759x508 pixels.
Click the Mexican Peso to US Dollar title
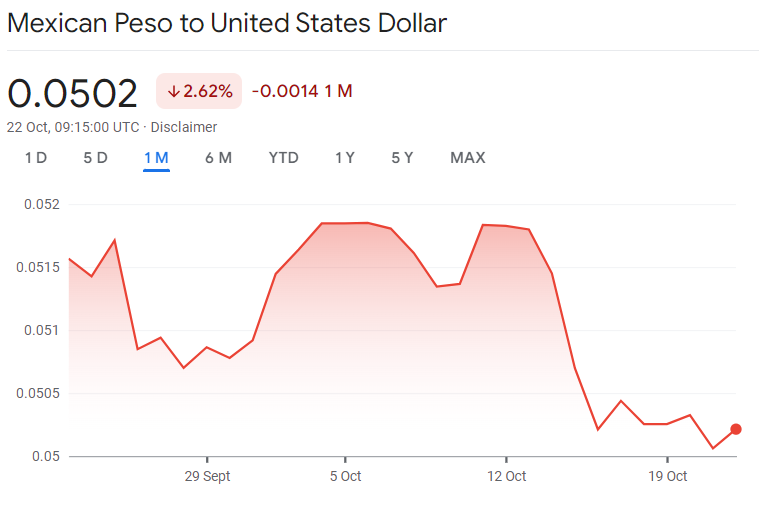coord(227,23)
